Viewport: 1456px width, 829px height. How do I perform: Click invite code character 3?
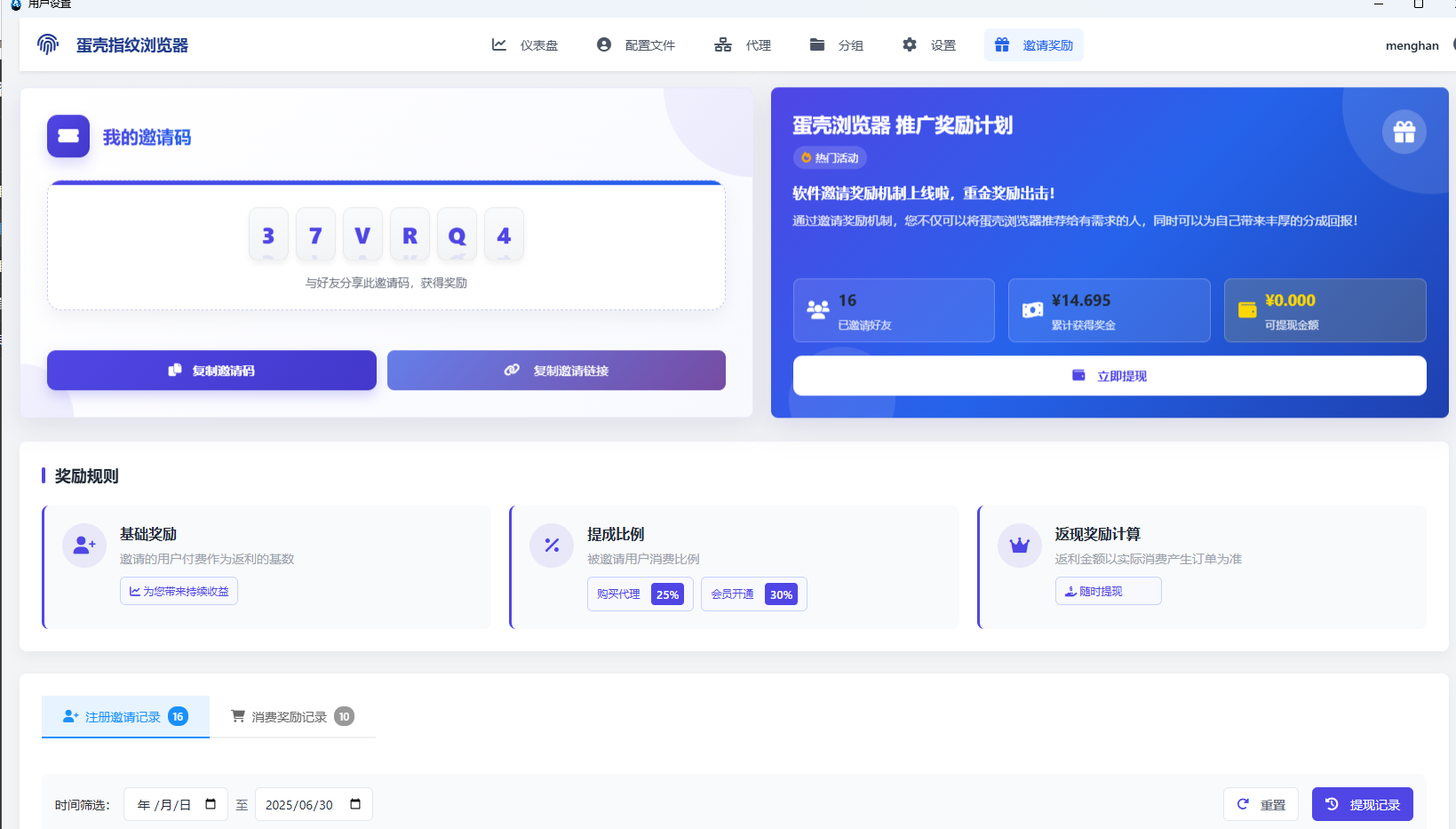click(x=268, y=235)
